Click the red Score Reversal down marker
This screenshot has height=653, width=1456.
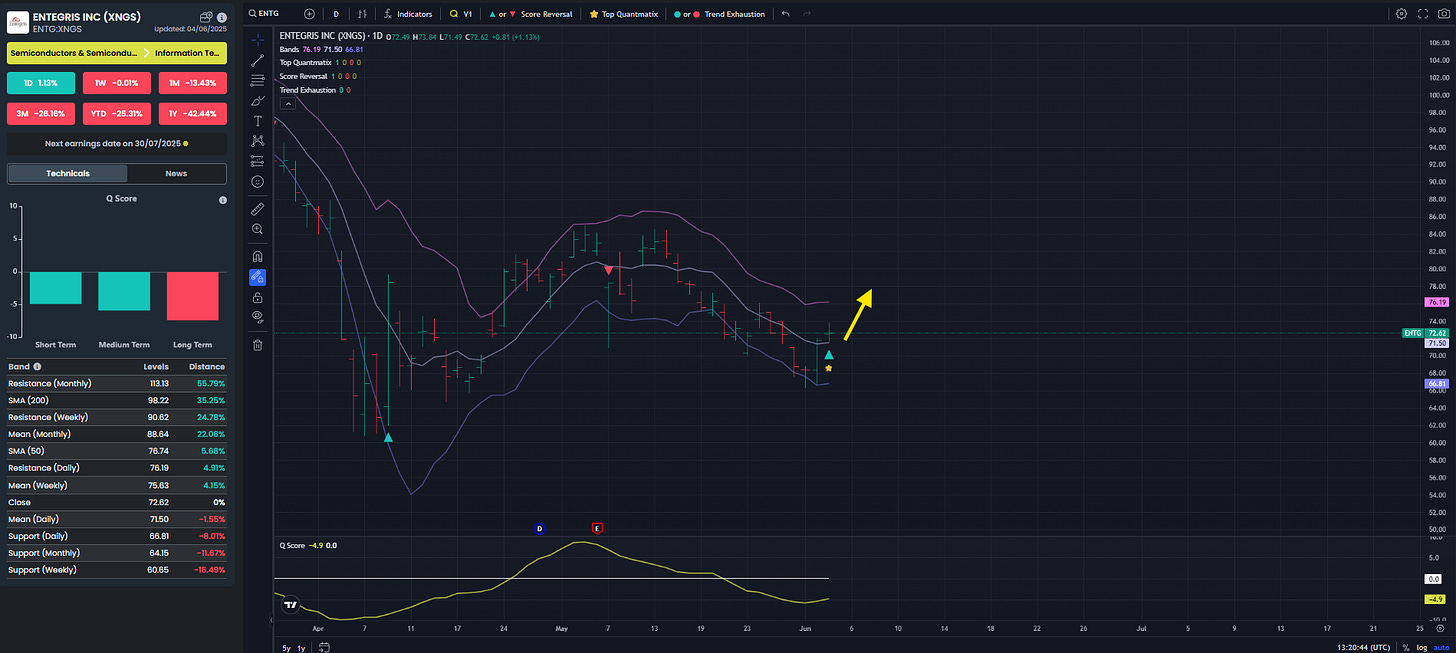[609, 270]
